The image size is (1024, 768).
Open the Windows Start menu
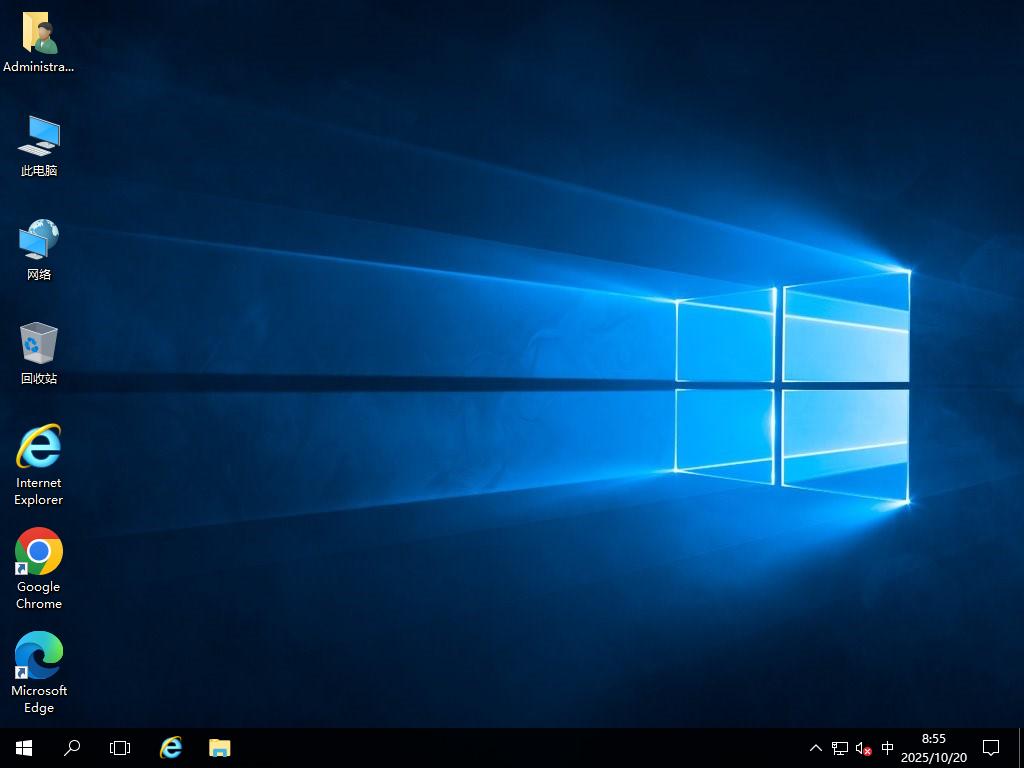click(x=24, y=748)
